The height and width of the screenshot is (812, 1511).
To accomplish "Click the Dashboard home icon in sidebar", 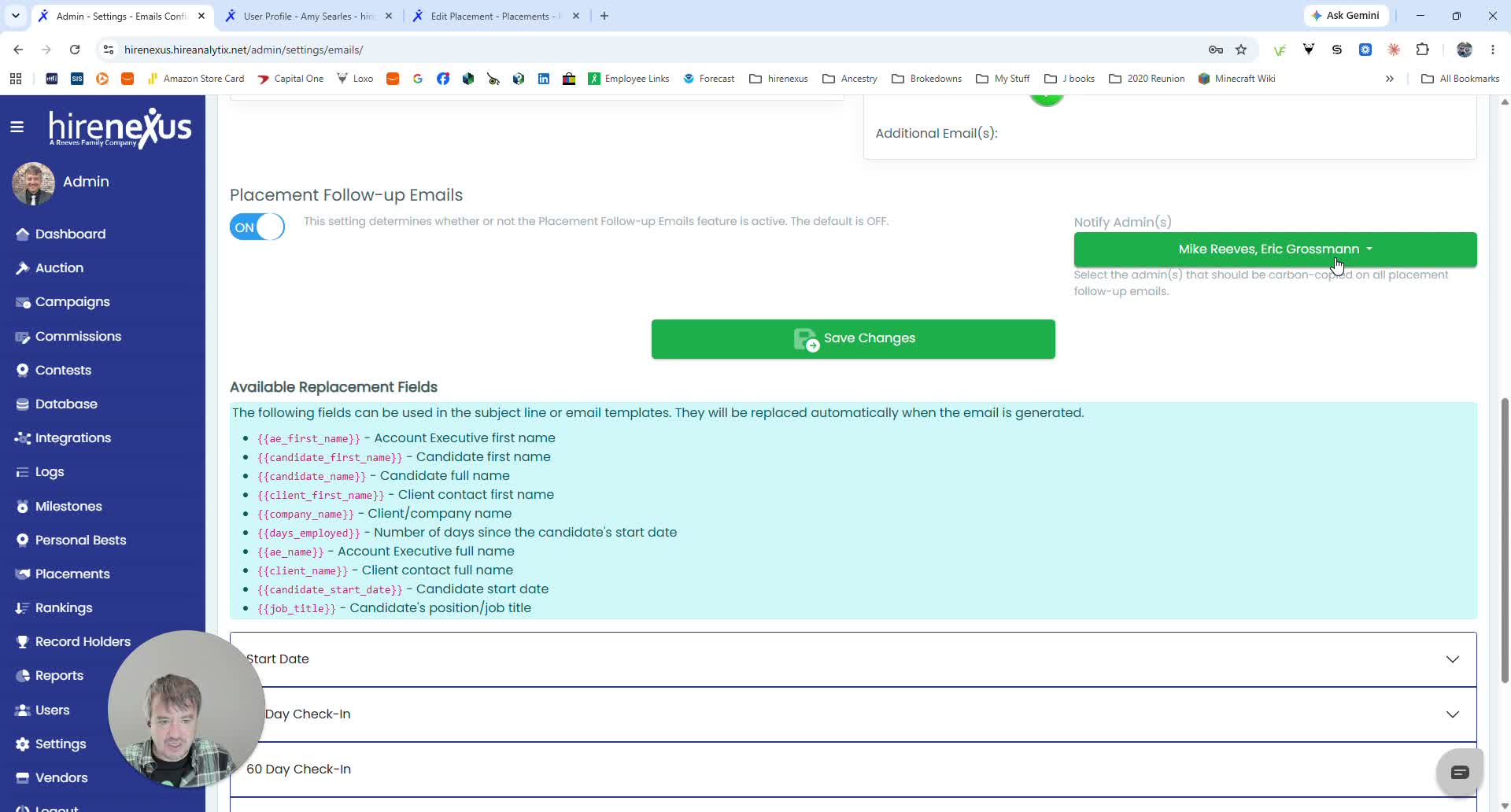I will [22, 234].
